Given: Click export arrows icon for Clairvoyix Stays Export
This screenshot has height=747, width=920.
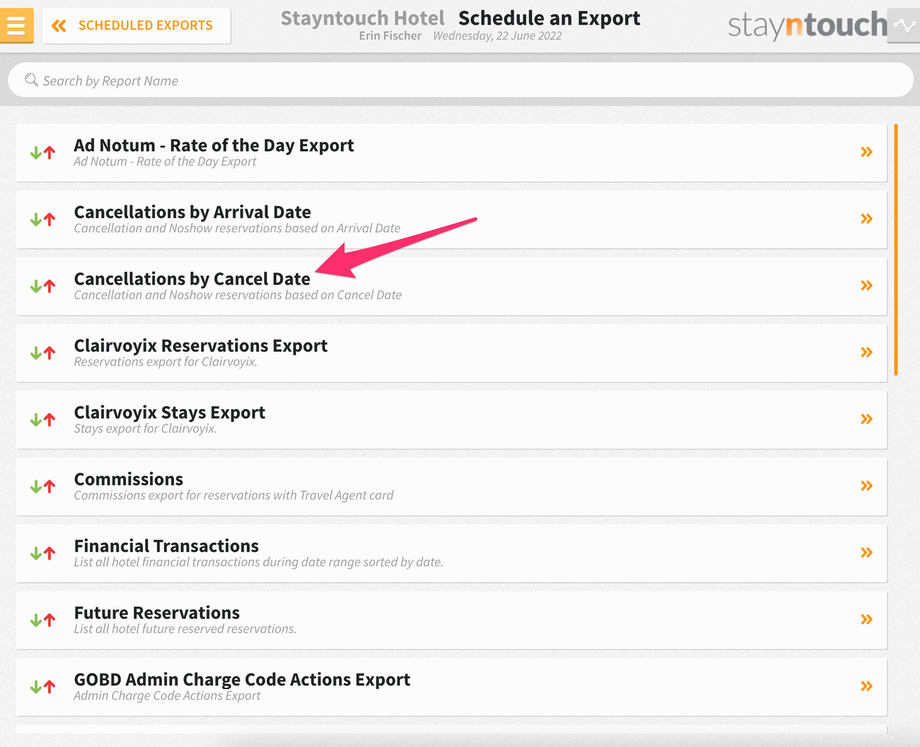Looking at the screenshot, I should [43, 420].
